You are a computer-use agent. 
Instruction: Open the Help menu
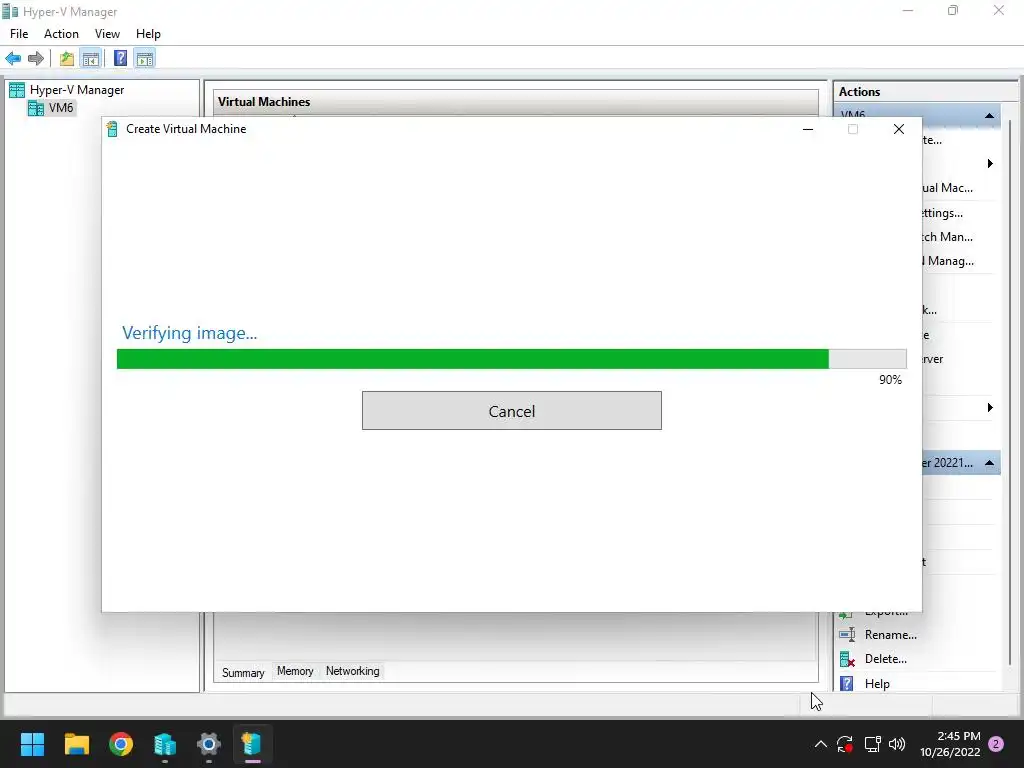click(148, 34)
